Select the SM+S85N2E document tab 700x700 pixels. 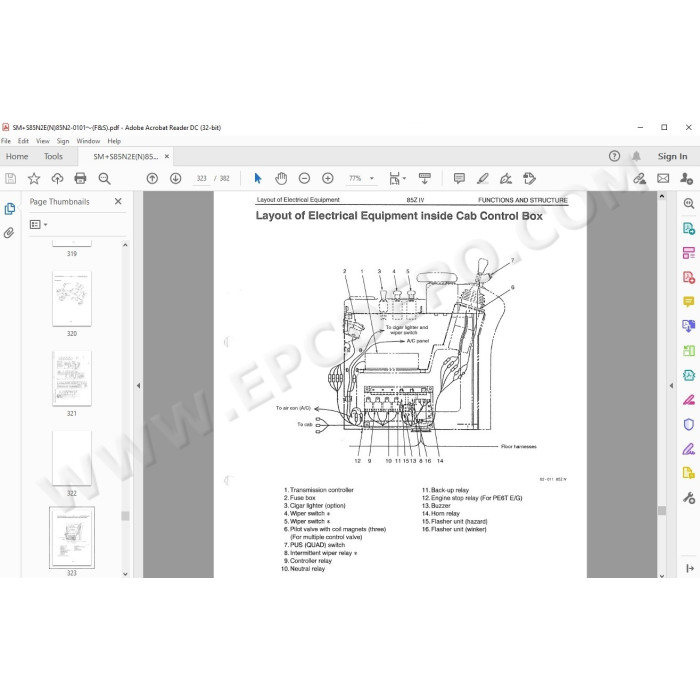125,157
